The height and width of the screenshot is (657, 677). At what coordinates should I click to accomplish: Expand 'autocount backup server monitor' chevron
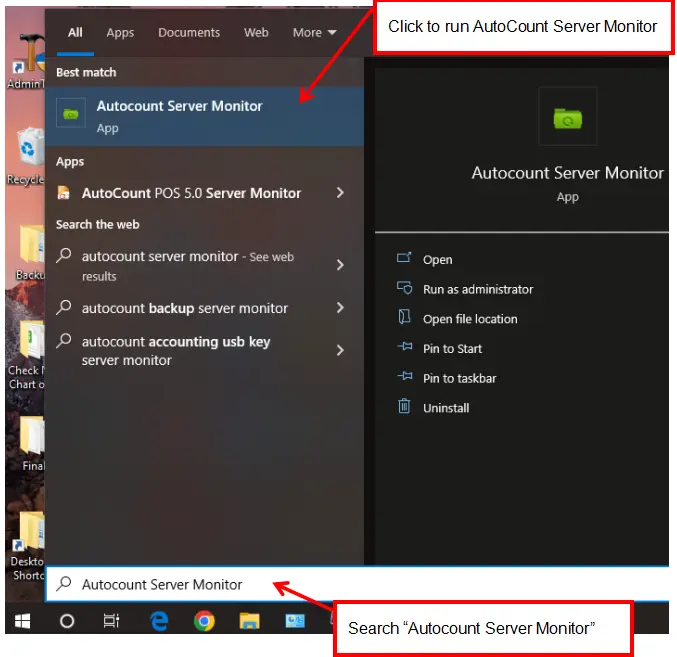click(340, 308)
